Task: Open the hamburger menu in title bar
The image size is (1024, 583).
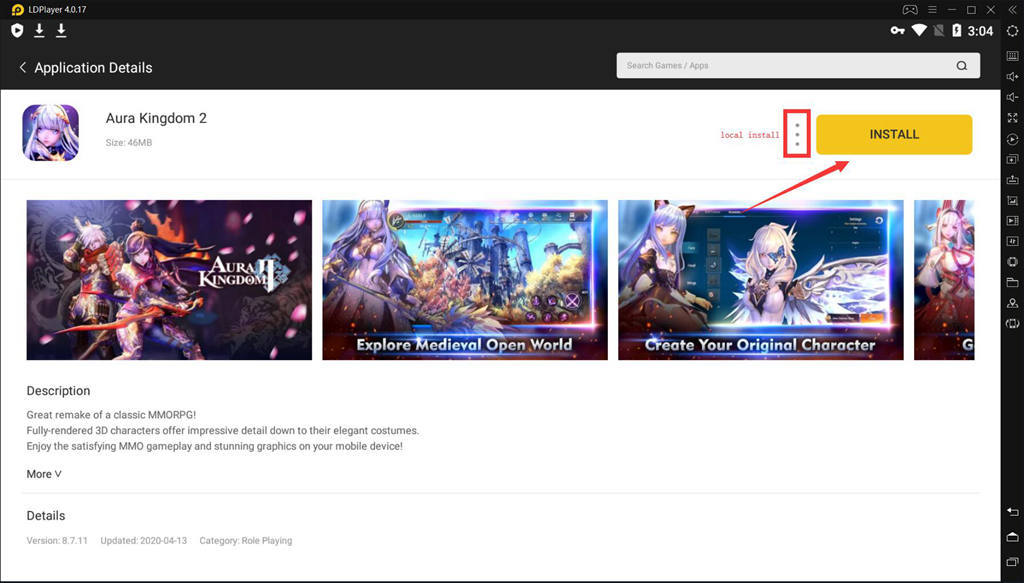Action: click(x=930, y=10)
